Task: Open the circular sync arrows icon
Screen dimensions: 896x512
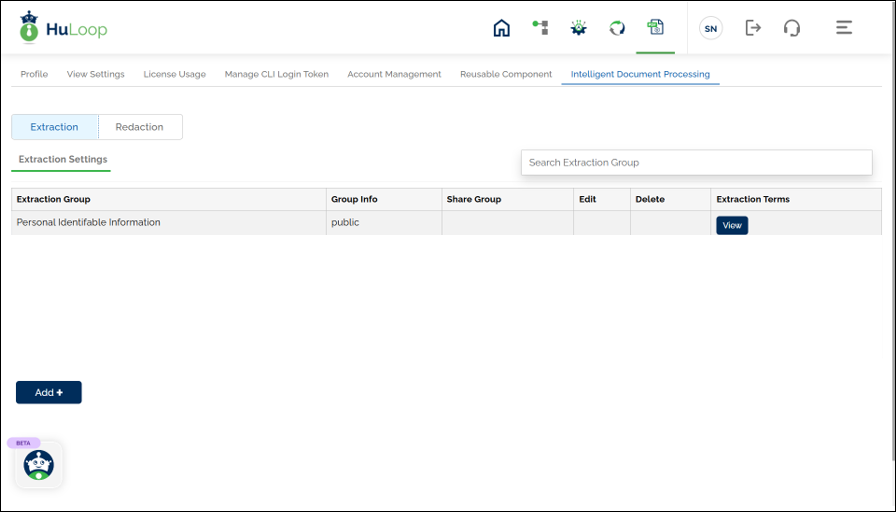Action: pyautogui.click(x=617, y=28)
